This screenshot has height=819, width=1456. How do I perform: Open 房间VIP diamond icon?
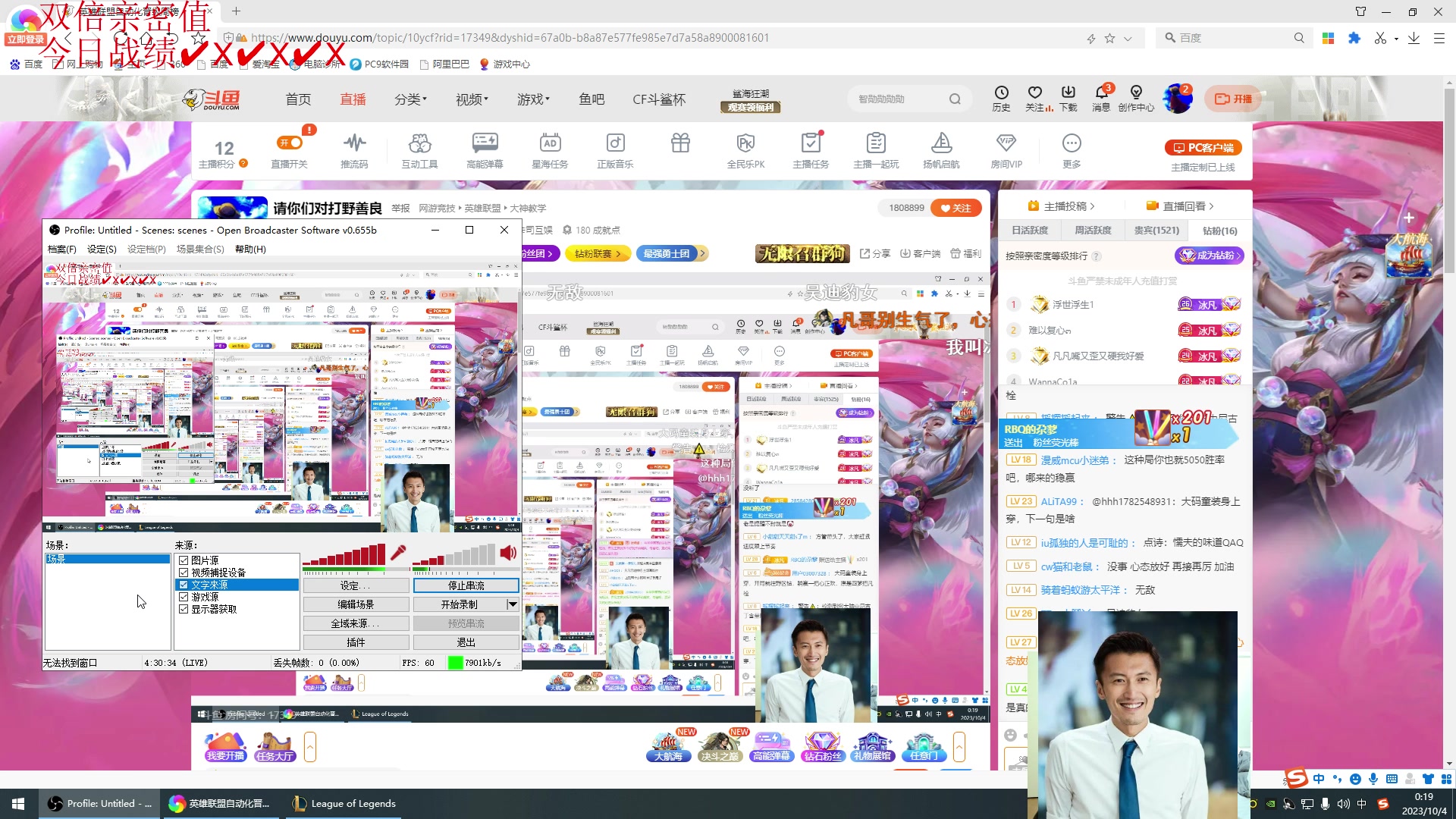click(1006, 143)
